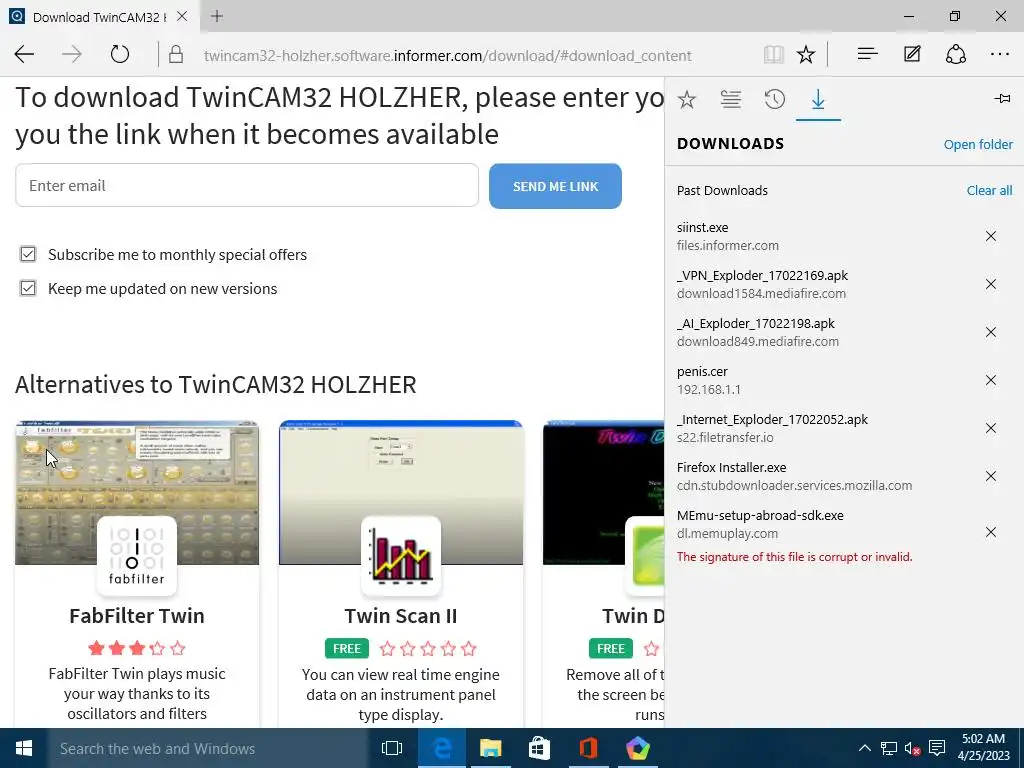Click the Share icon in toolbar

[956, 54]
